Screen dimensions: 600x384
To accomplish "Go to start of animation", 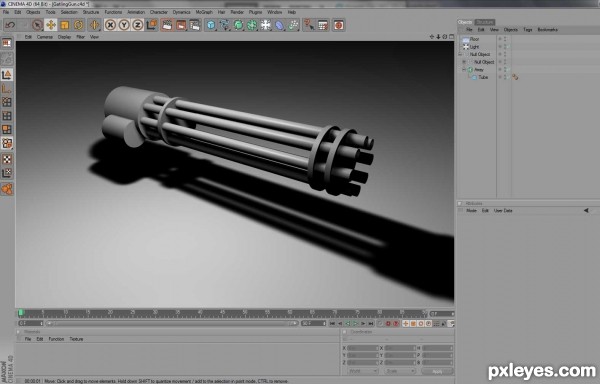I will [332, 324].
